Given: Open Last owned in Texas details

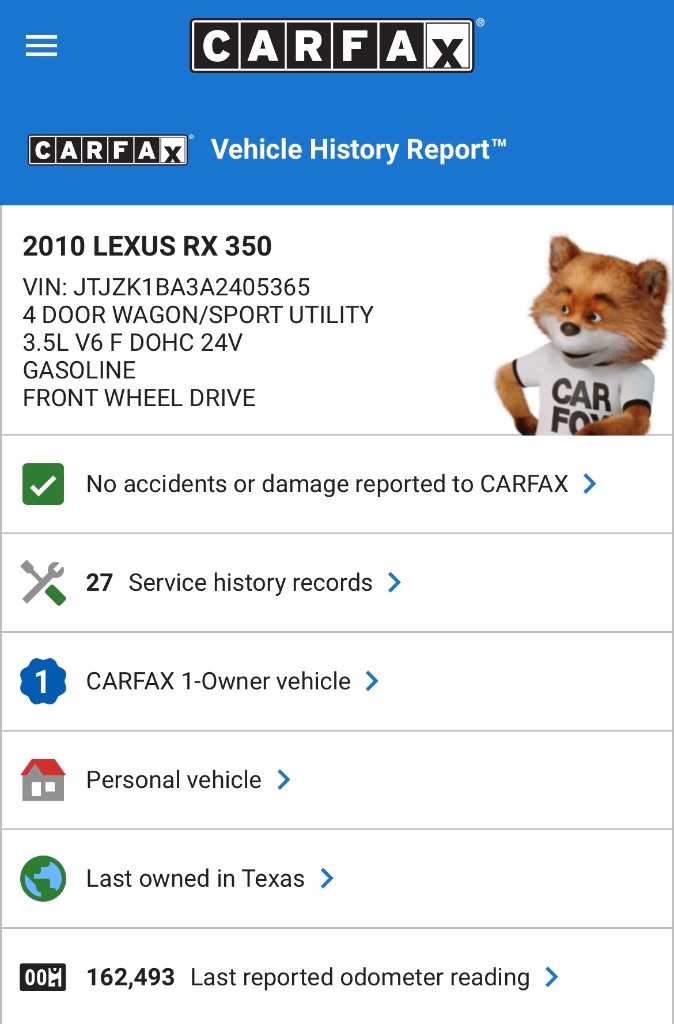Looking at the screenshot, I should [195, 878].
